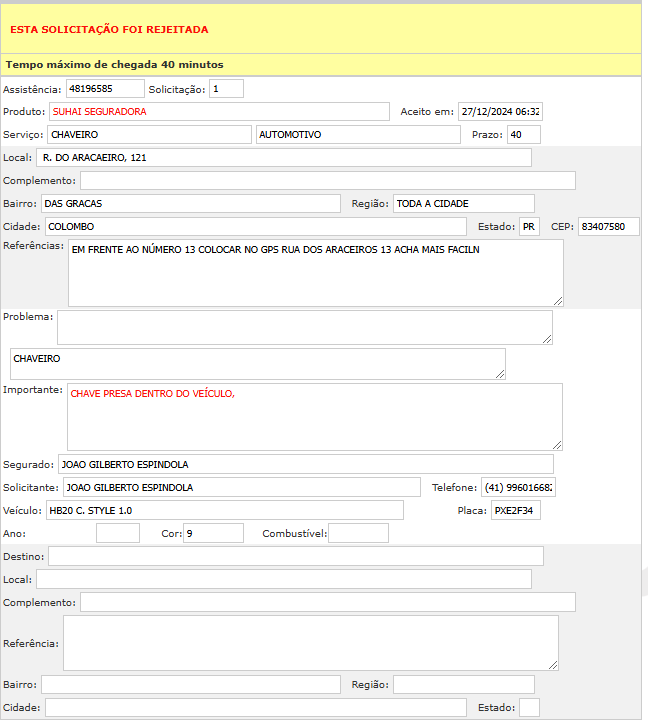The height and width of the screenshot is (727, 648).
Task: Click the empty Combustível field
Action: 357,533
